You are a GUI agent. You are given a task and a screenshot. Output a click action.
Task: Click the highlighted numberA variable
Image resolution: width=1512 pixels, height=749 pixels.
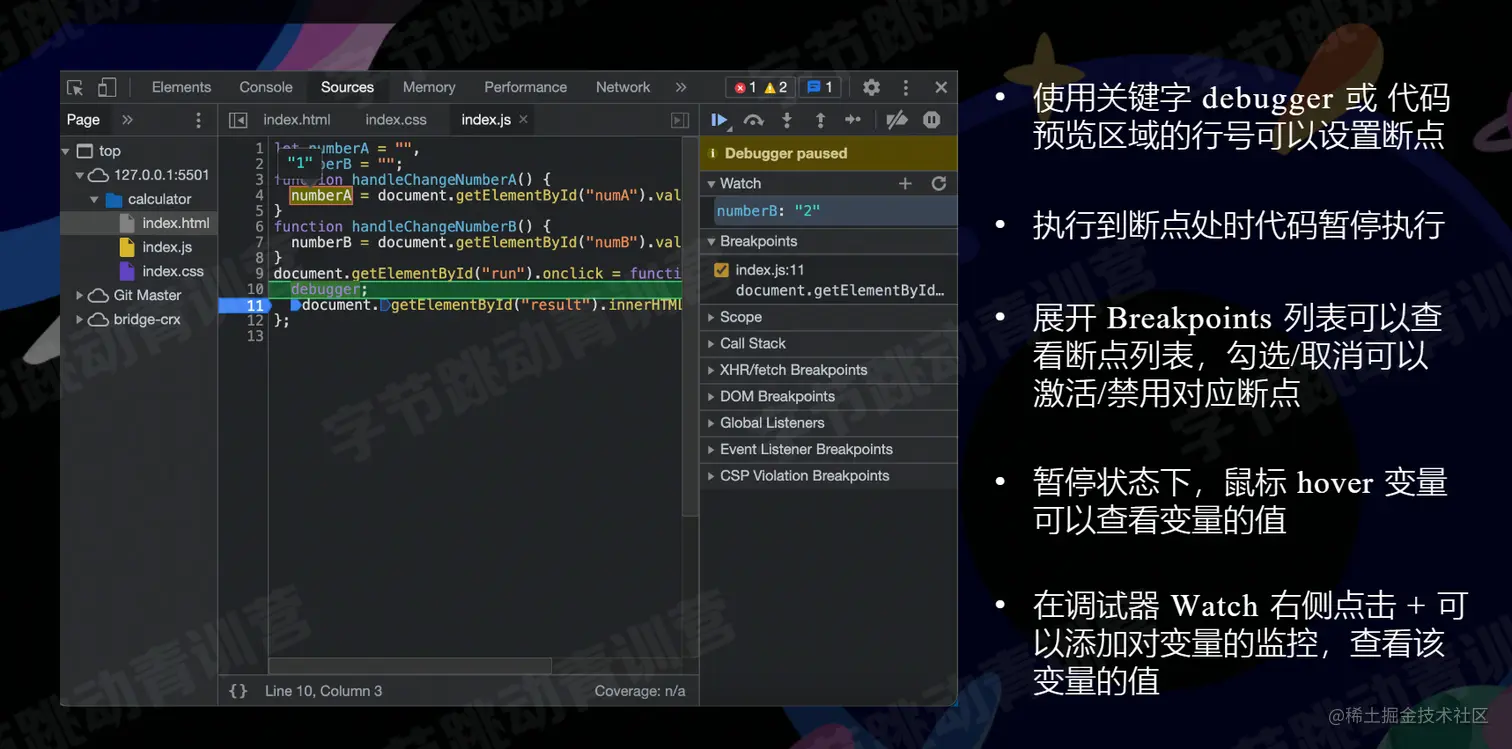coord(321,196)
